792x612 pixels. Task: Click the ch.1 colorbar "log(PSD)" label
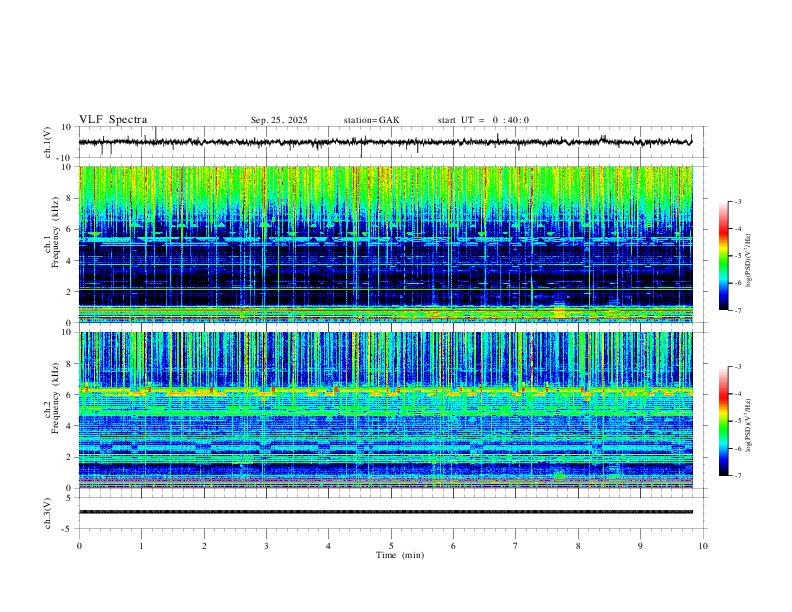click(x=749, y=261)
